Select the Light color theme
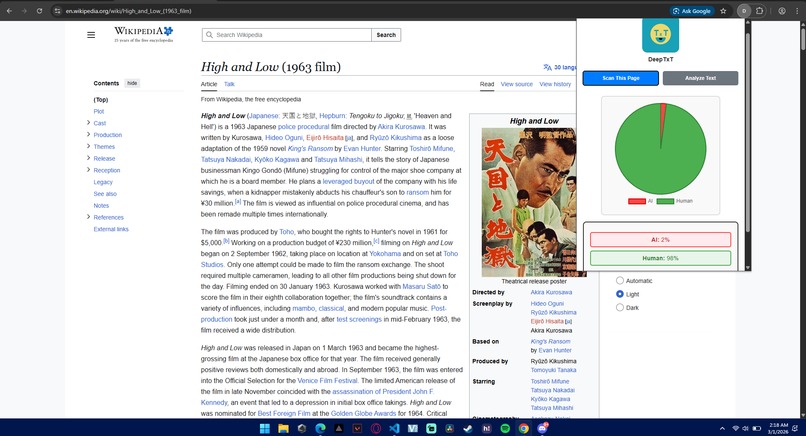 tap(620, 294)
